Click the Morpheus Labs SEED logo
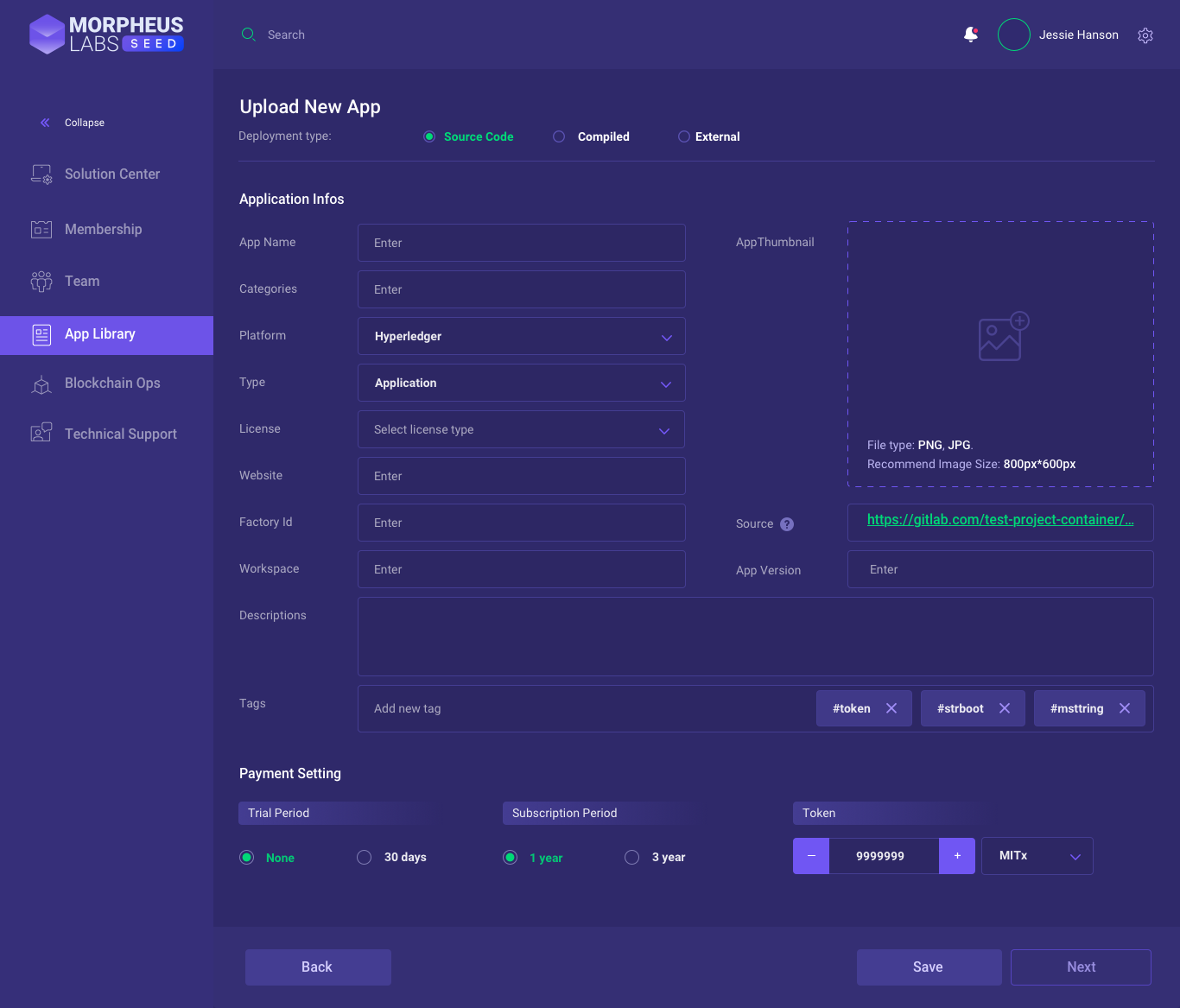This screenshot has height=1008, width=1180. click(106, 35)
